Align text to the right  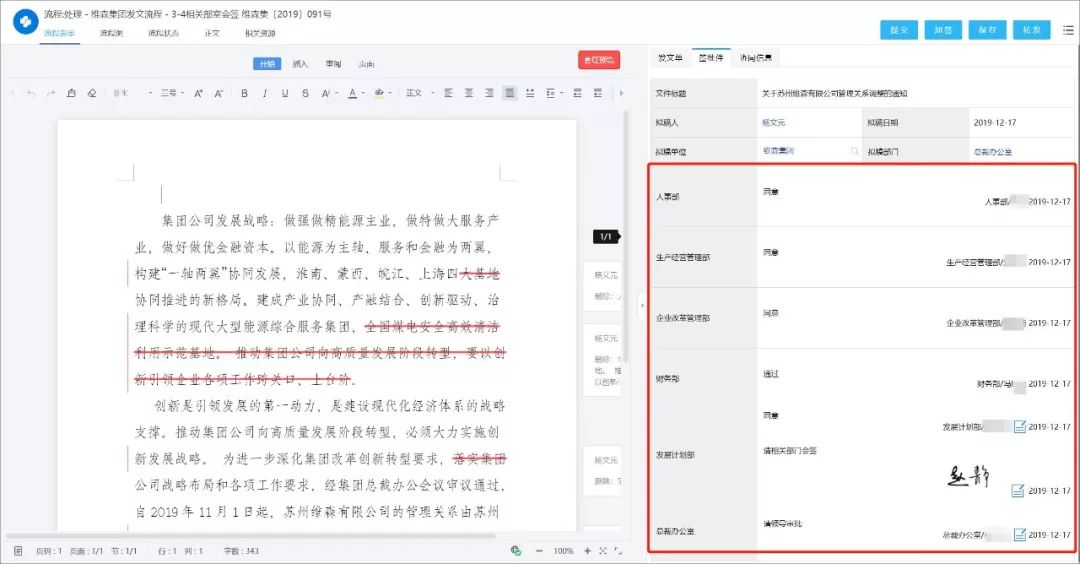pos(489,93)
